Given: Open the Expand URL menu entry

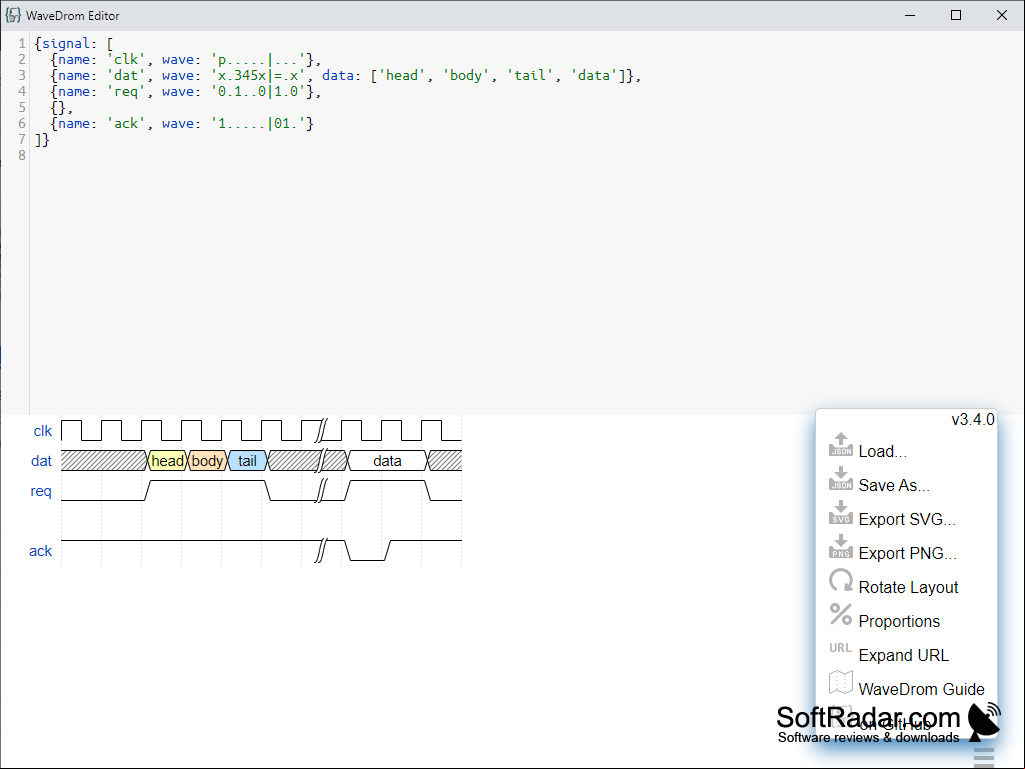Looking at the screenshot, I should [903, 656].
